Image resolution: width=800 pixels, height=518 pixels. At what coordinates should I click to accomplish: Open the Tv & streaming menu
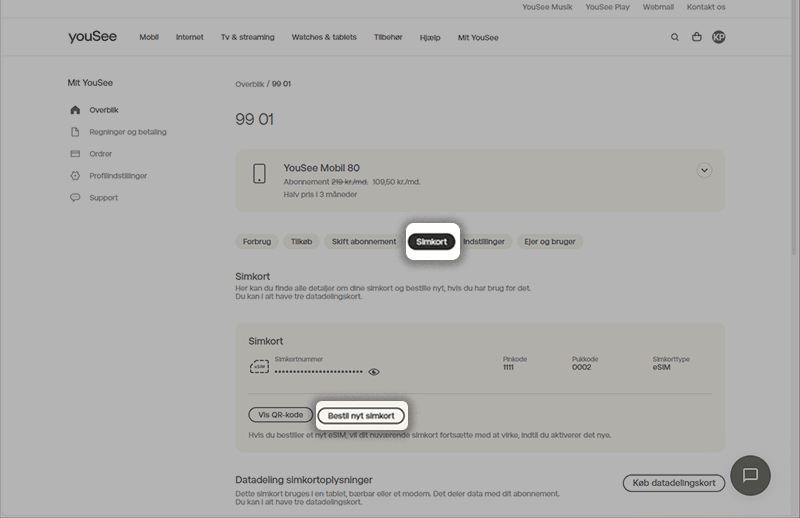coord(247,38)
